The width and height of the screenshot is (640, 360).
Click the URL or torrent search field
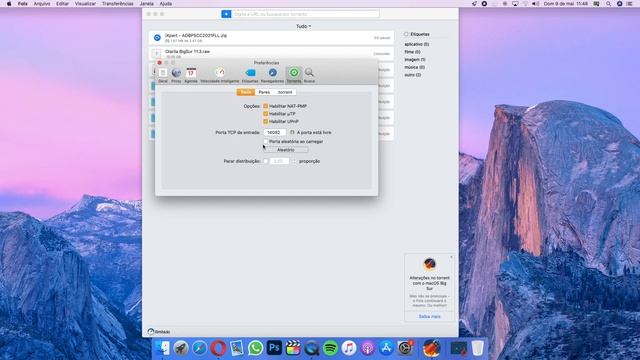click(x=306, y=14)
